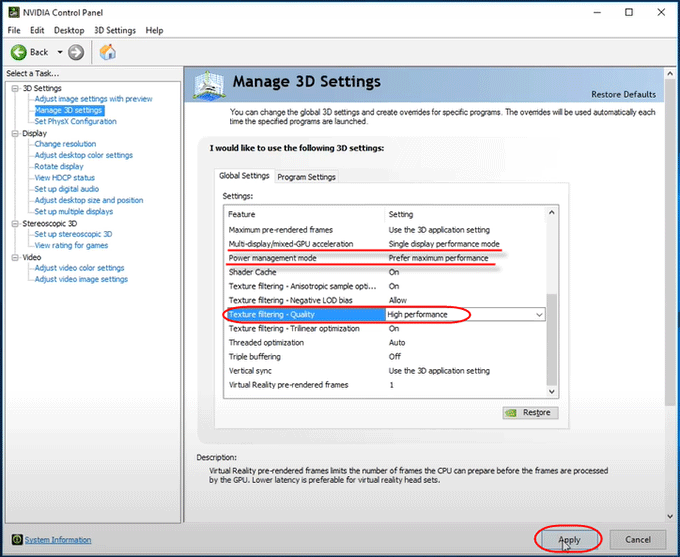Collapse the Video tree node
Viewport: 680px width, 557px height.
point(16,258)
